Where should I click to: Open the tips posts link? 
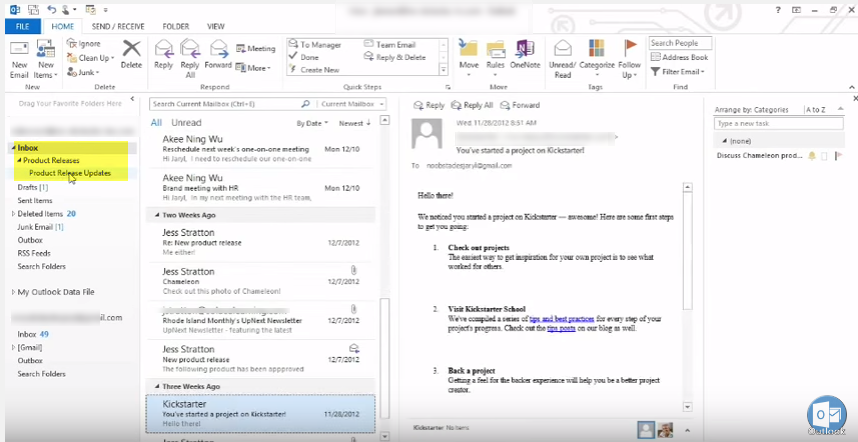(561, 329)
